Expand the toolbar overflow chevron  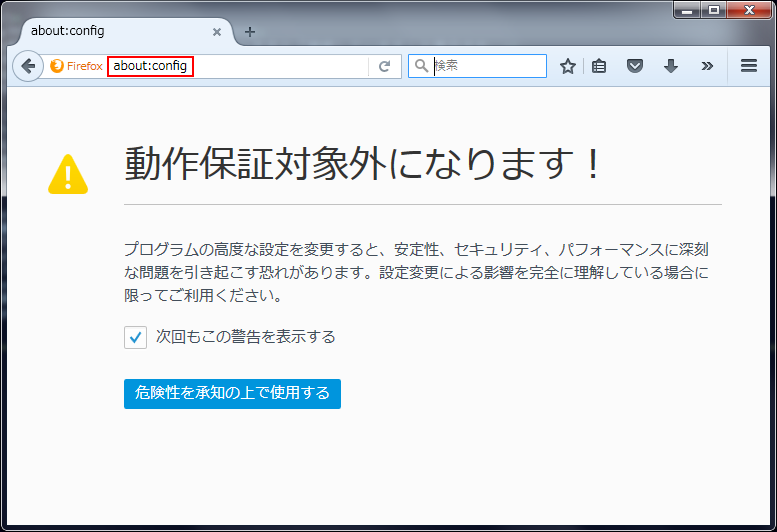707,66
